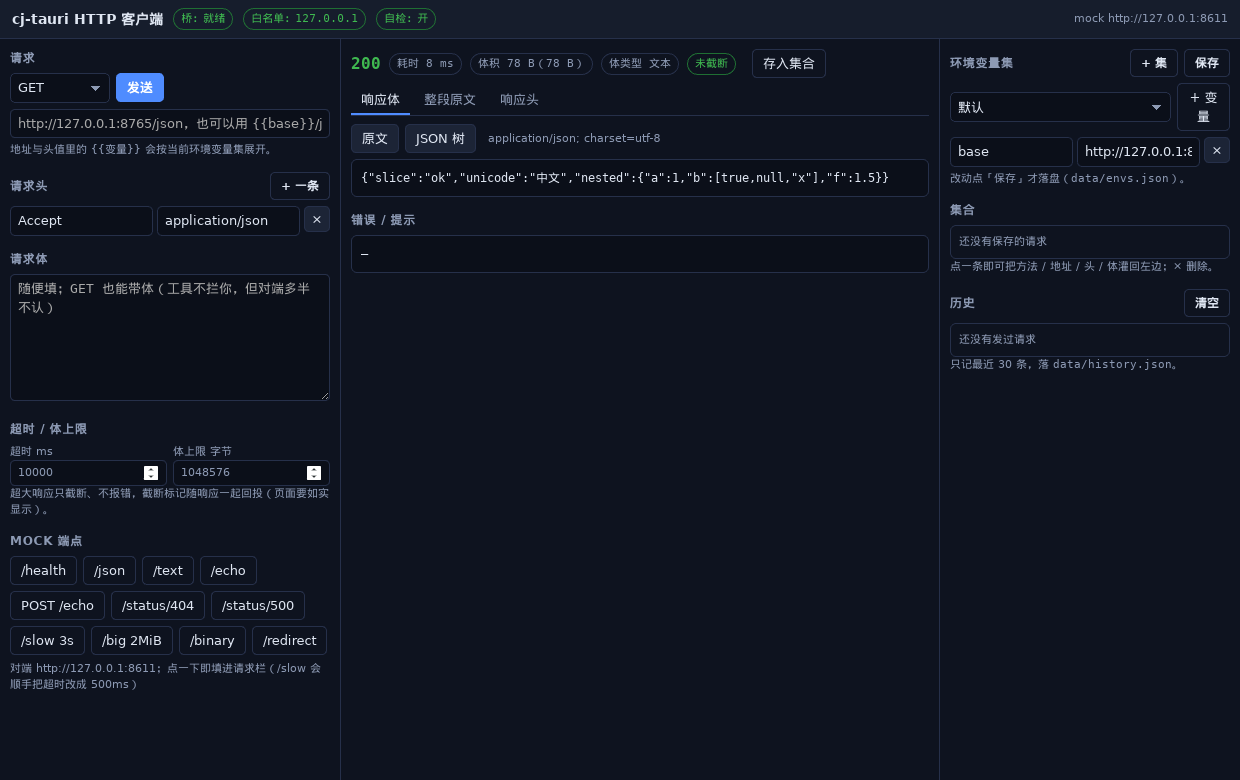This screenshot has width=1240, height=780.
Task: Click the mock http://127.0.0.1:8611 label
Action: (1151, 19)
